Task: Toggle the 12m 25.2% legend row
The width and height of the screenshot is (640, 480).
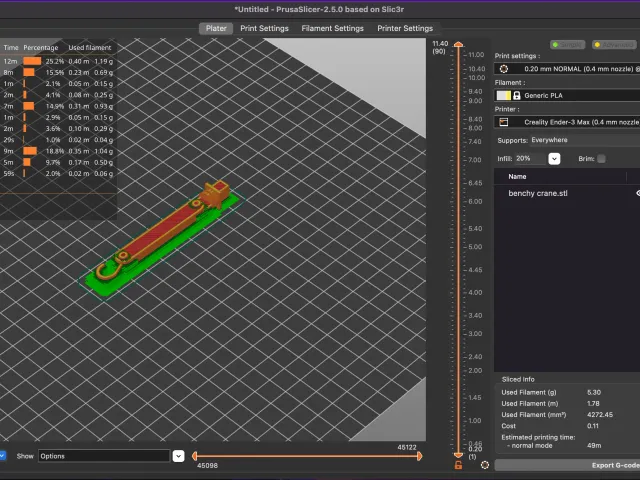Action: (58, 61)
